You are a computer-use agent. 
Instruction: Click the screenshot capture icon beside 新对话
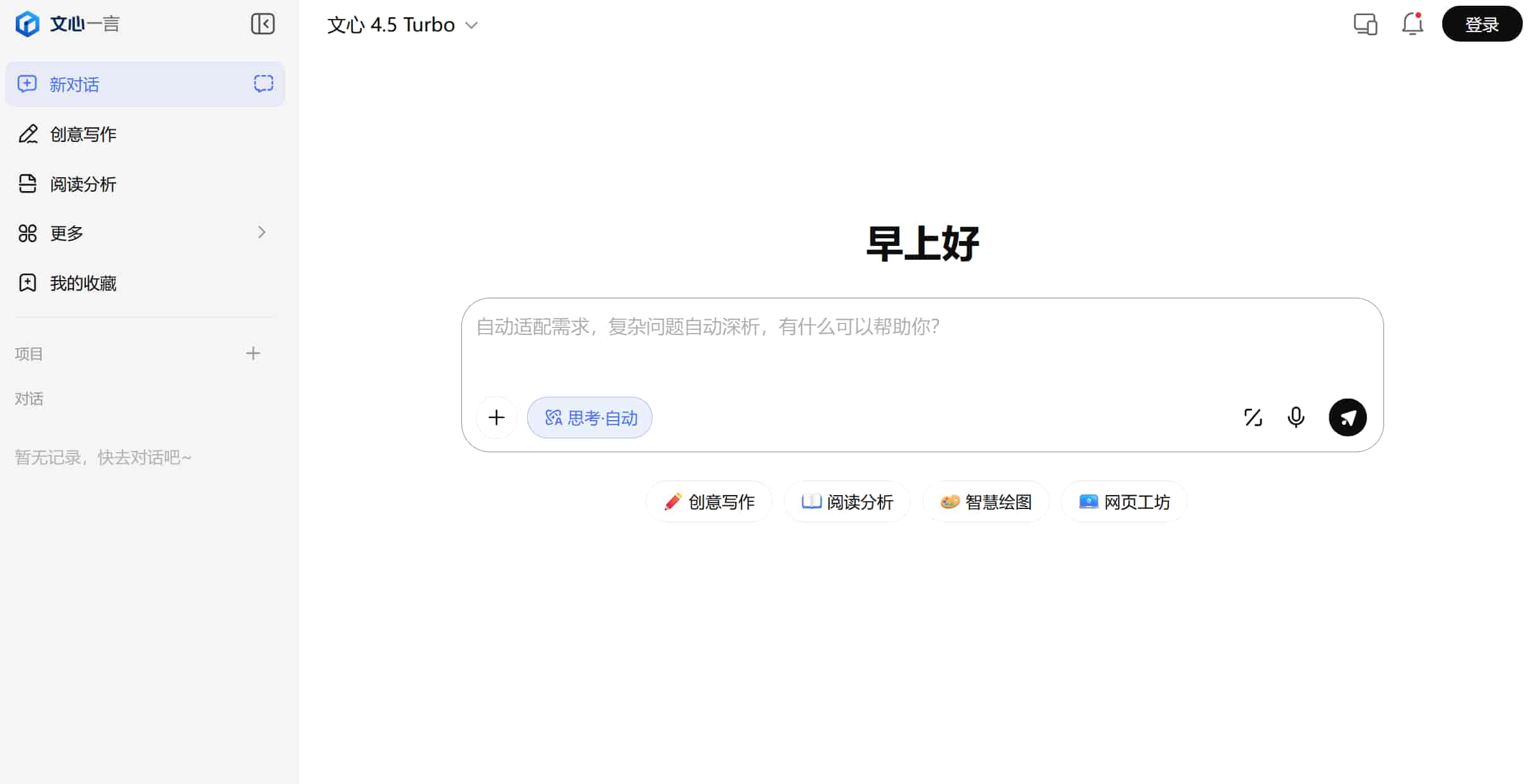[x=263, y=83]
